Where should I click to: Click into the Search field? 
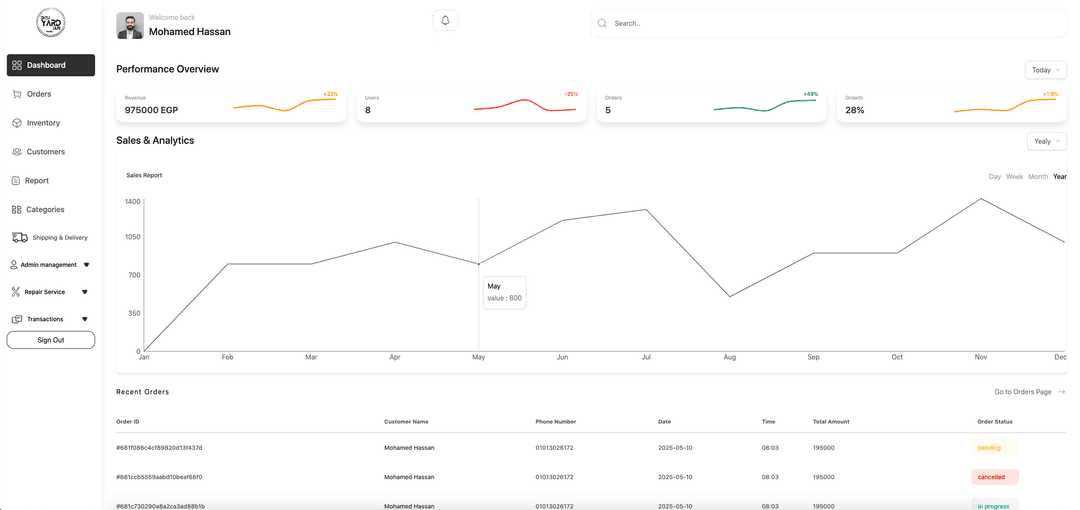pyautogui.click(x=830, y=23)
